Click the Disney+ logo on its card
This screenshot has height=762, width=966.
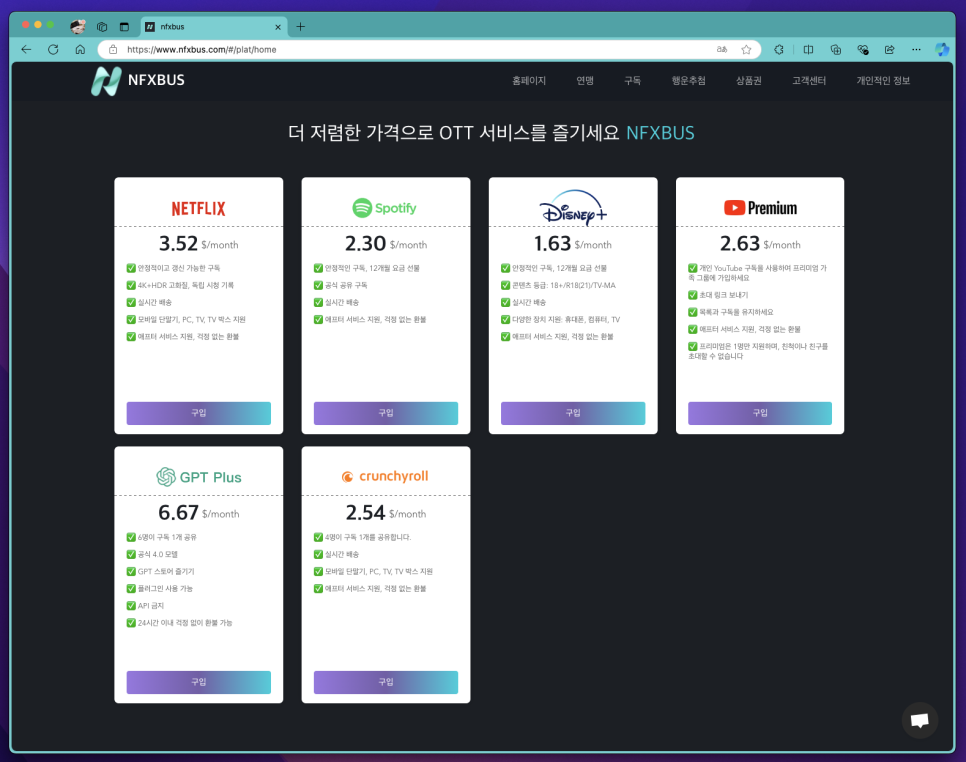pyautogui.click(x=573, y=207)
